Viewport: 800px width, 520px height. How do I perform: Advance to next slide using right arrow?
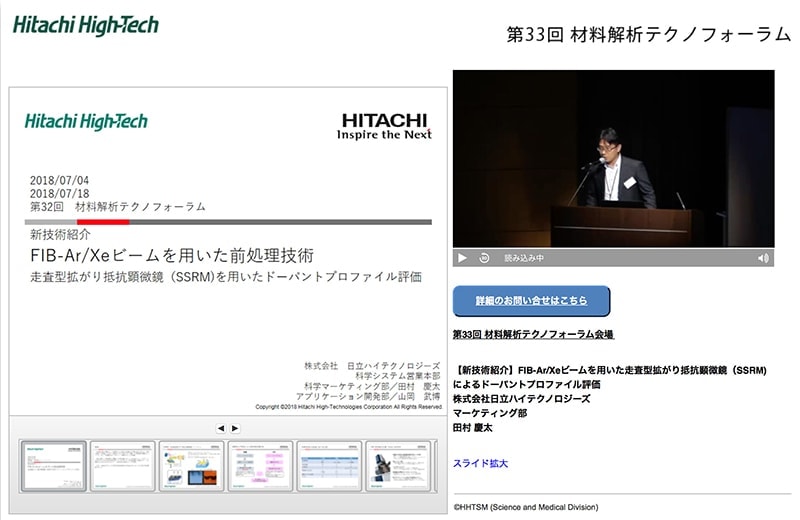pyautogui.click(x=235, y=428)
